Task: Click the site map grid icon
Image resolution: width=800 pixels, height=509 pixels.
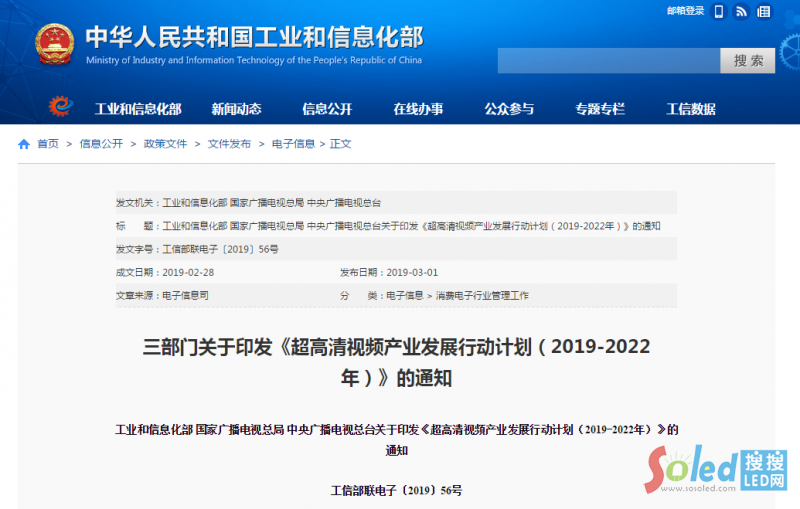Action: pos(765,12)
